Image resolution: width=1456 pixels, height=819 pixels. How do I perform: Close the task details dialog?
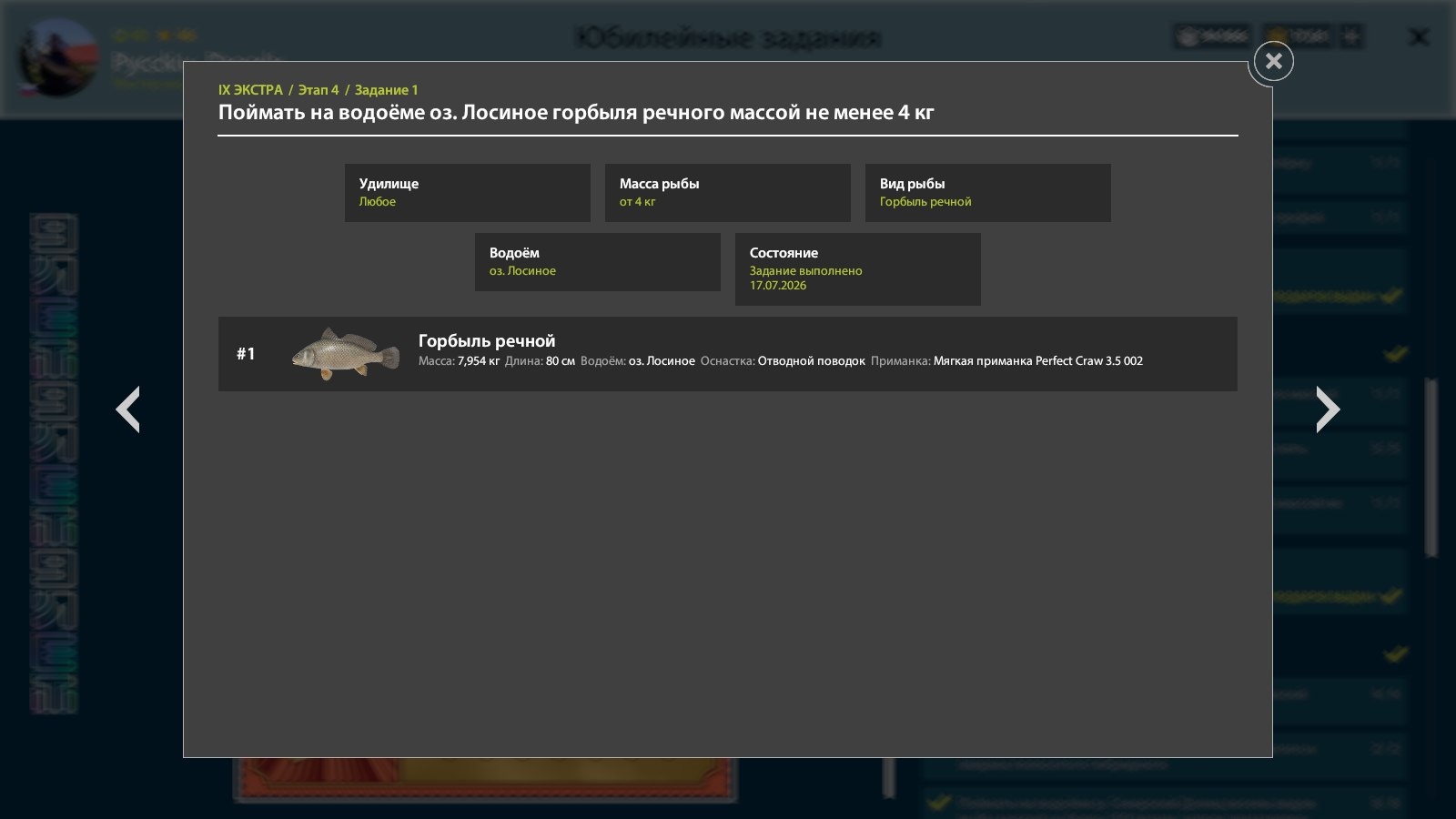(1273, 61)
